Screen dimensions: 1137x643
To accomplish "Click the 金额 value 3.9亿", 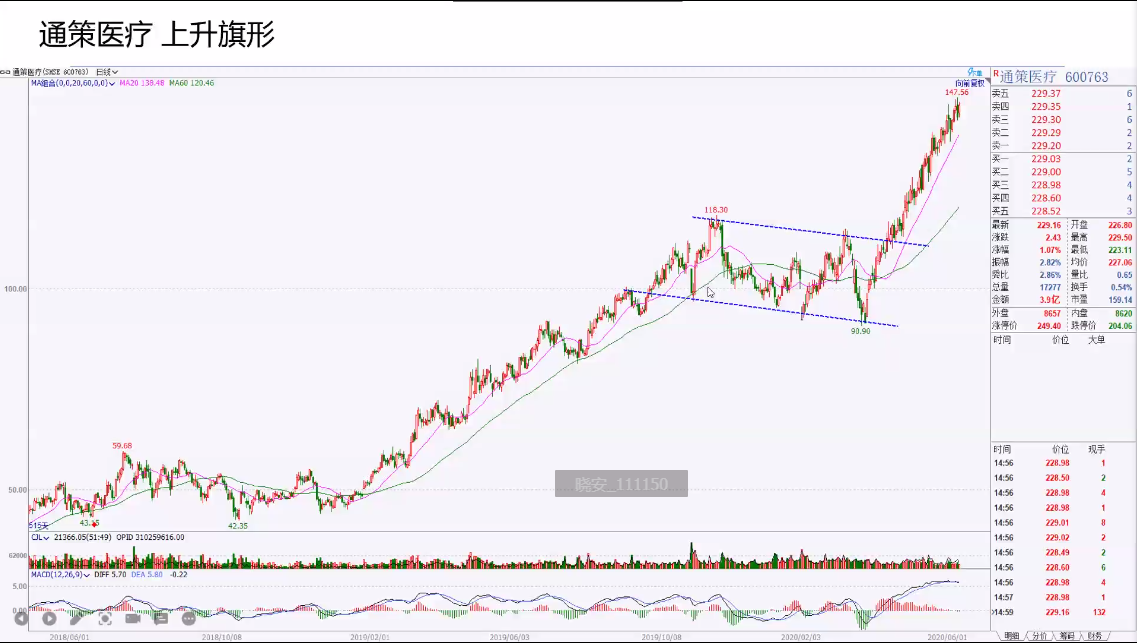I will click(x=1051, y=299).
